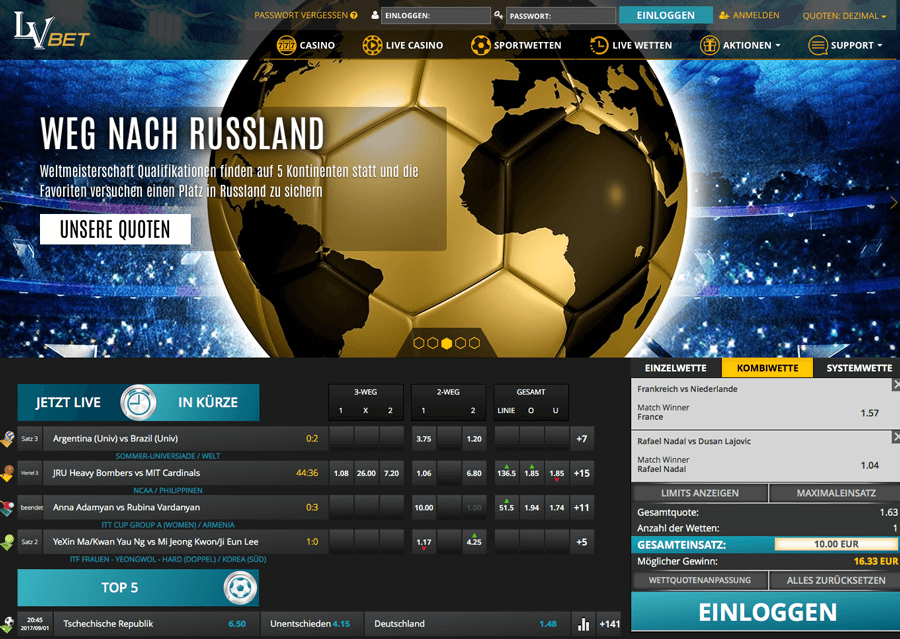This screenshot has height=639, width=900.
Task: Click the Live Casino chip icon
Action: point(372,45)
